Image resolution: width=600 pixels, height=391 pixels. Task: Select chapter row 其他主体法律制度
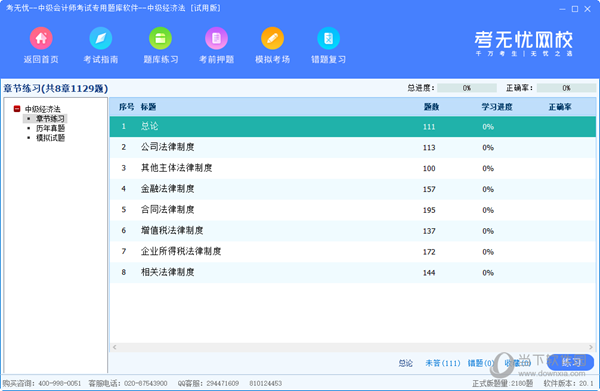tap(352, 168)
